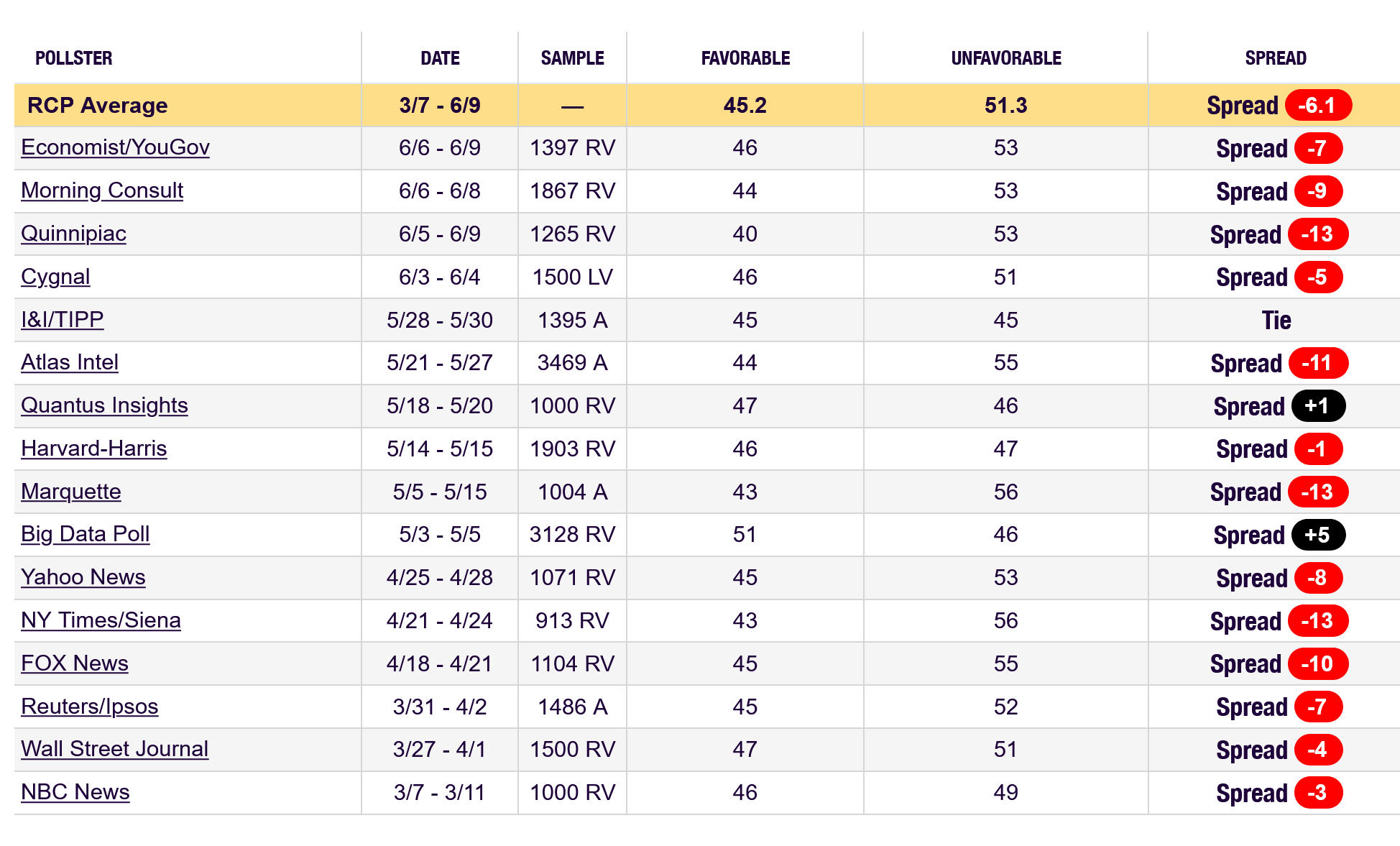The image size is (1400, 846).
Task: Open the Harvard-Harris poll link
Action: coord(93,449)
